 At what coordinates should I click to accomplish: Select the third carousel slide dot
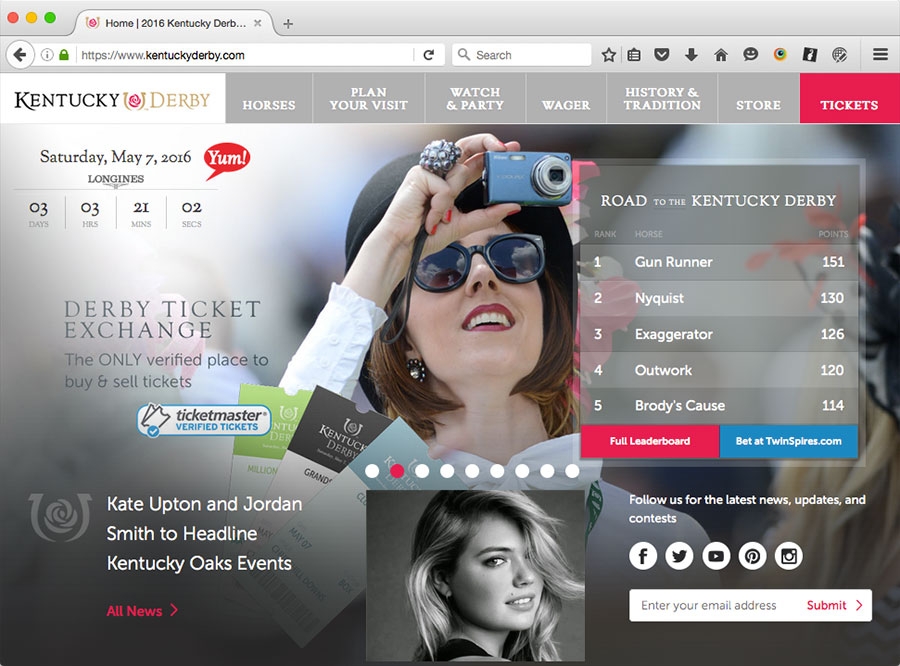pos(422,470)
